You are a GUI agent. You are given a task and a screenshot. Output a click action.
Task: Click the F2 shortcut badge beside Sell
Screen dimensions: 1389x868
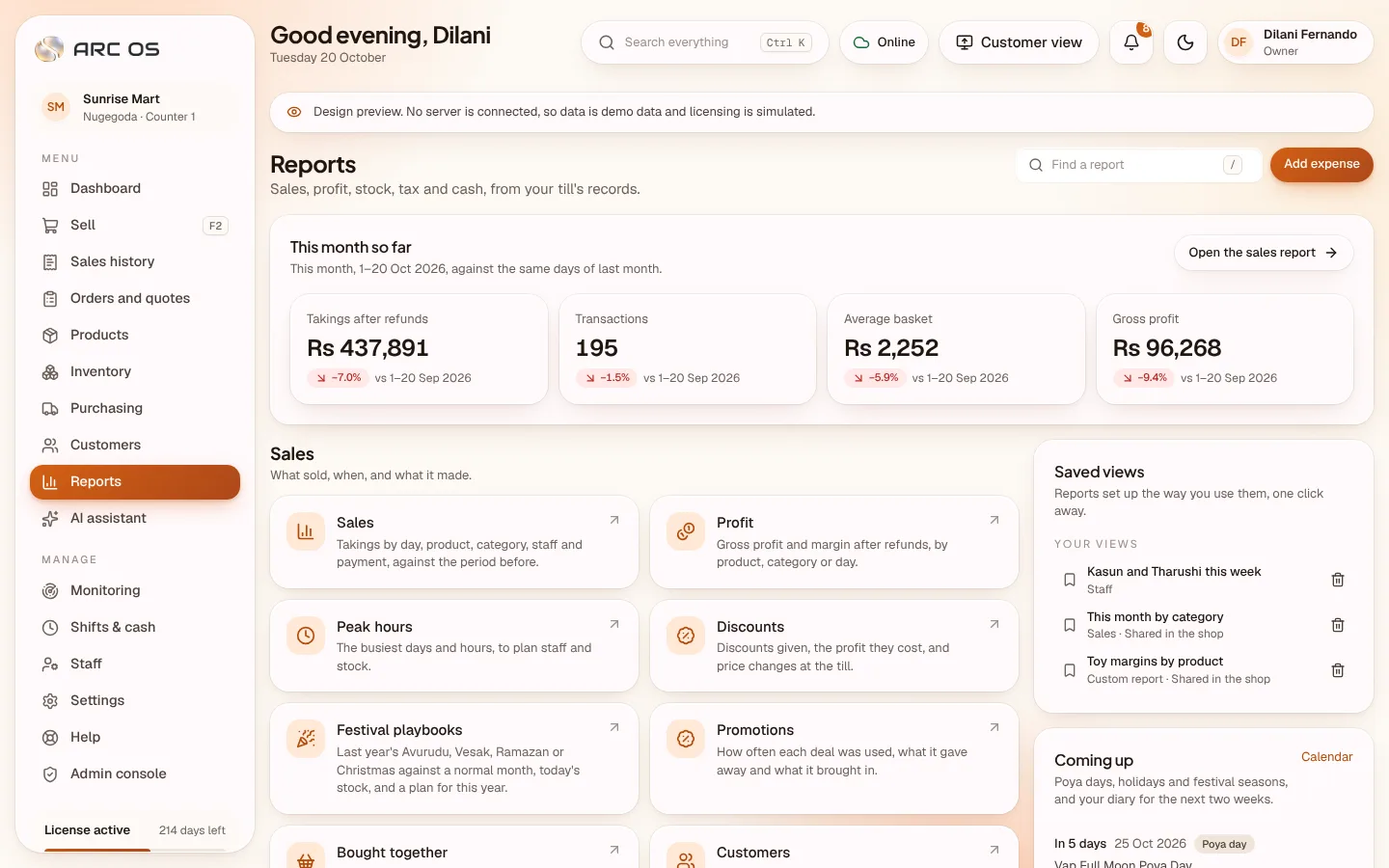[x=215, y=226]
